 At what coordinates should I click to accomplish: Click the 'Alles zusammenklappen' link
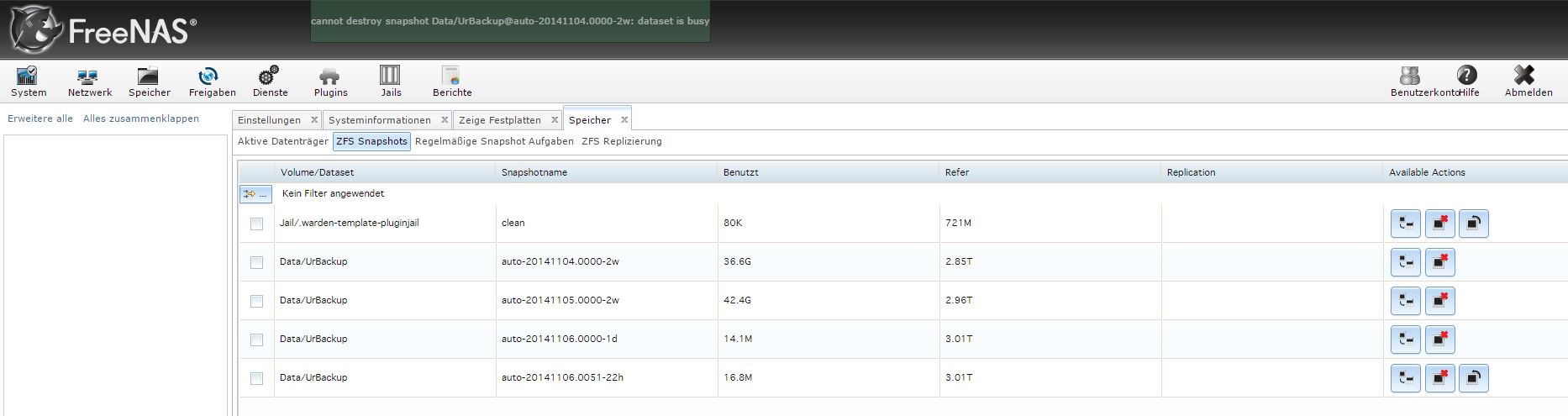141,118
